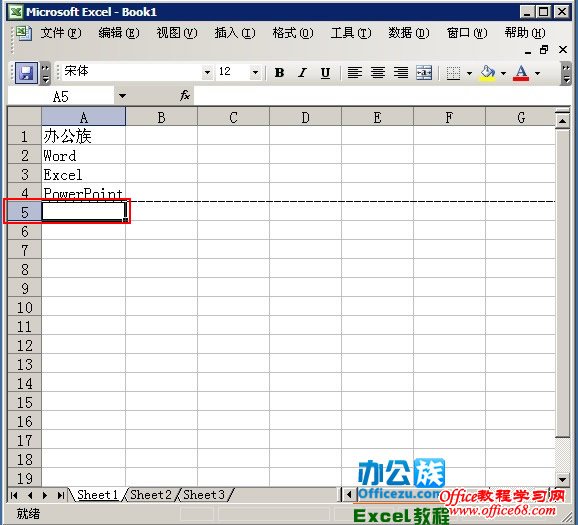The width and height of the screenshot is (578, 525).
Task: Click the Excel workbook icon in menu bar
Action: (x=24, y=33)
